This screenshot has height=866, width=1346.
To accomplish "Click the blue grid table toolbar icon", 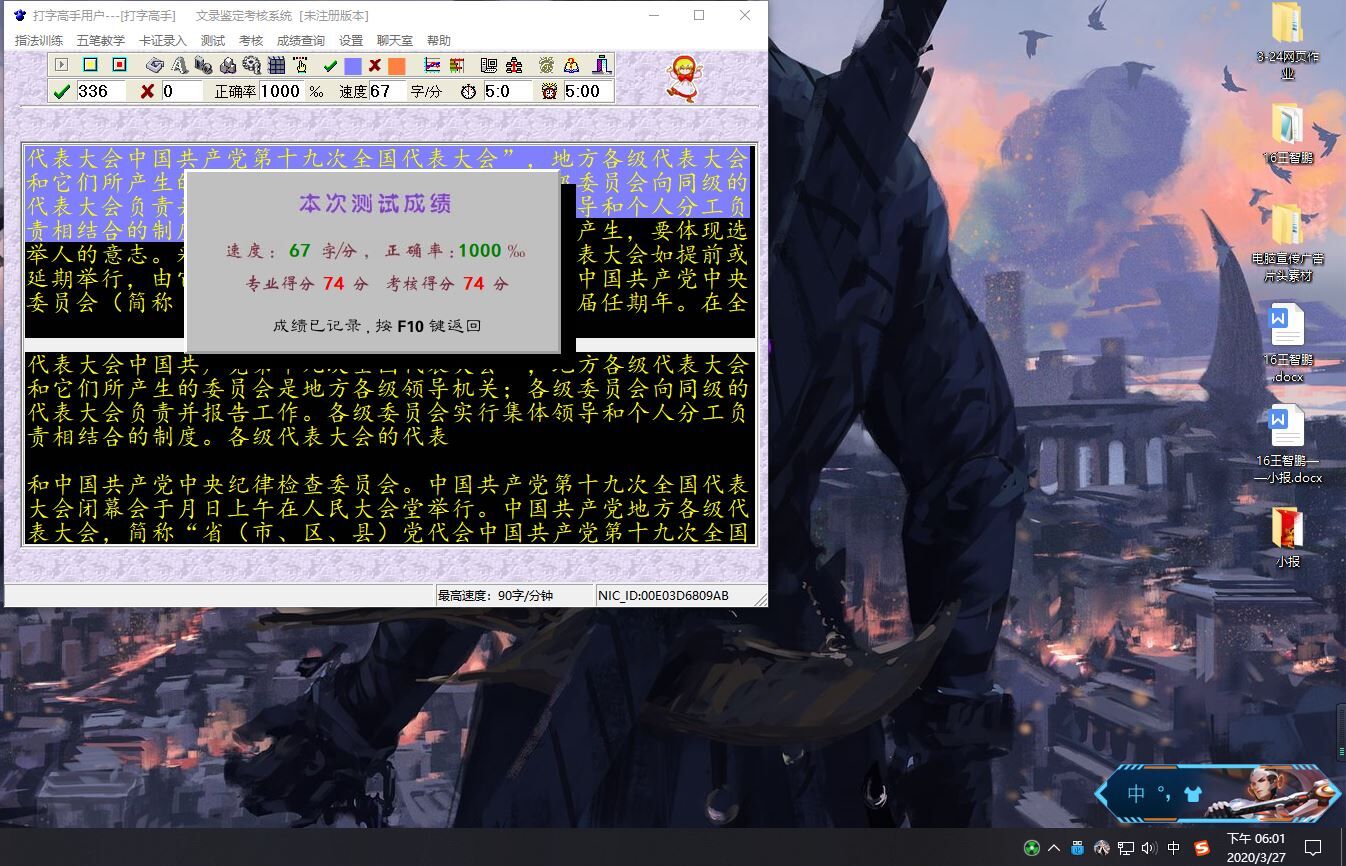I will [x=276, y=65].
